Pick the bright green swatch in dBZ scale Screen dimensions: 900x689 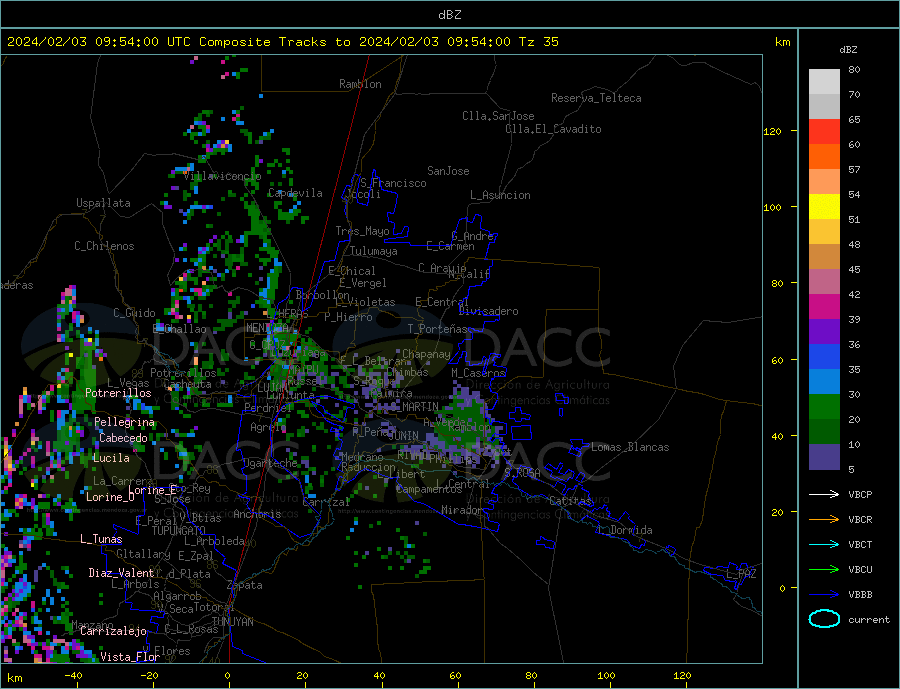pyautogui.click(x=824, y=407)
